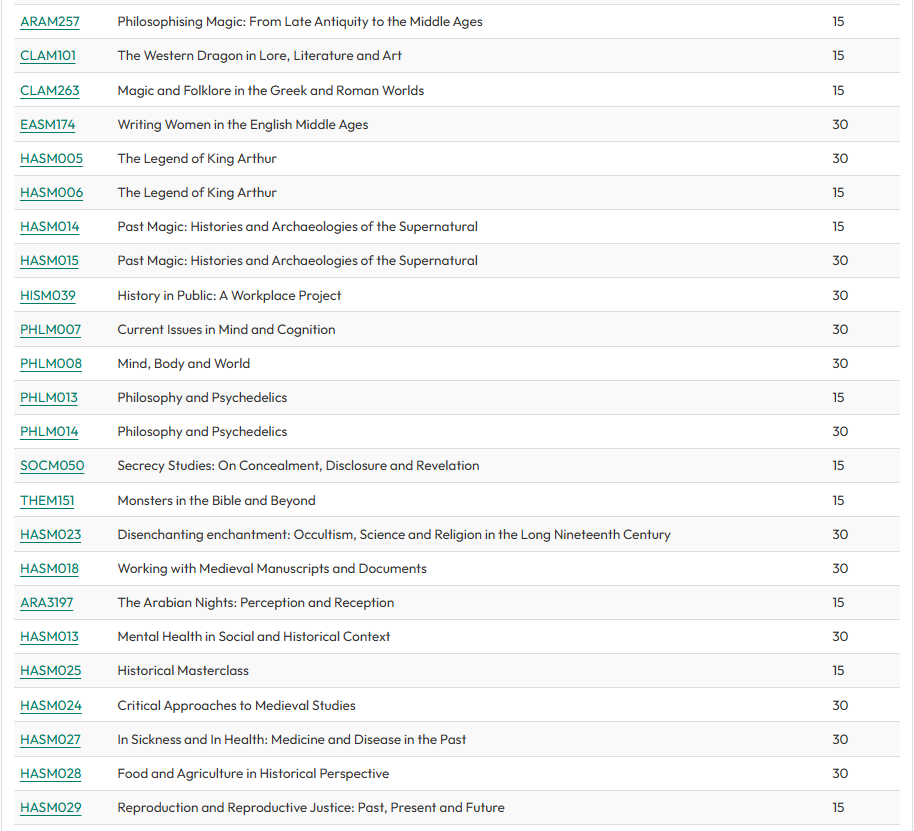Click the HASM023 module code
Image resolution: width=914 pixels, height=831 pixels.
pos(51,535)
